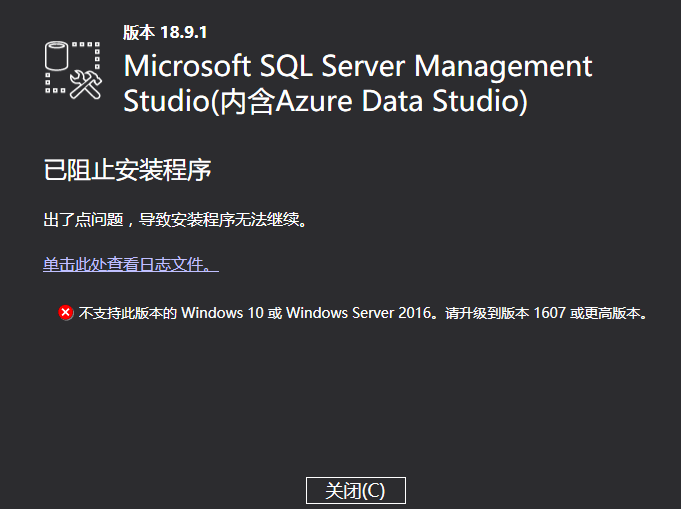Viewport: 681px width, 509px height.
Task: Select the database cylinder in the logo
Action: click(x=56, y=56)
